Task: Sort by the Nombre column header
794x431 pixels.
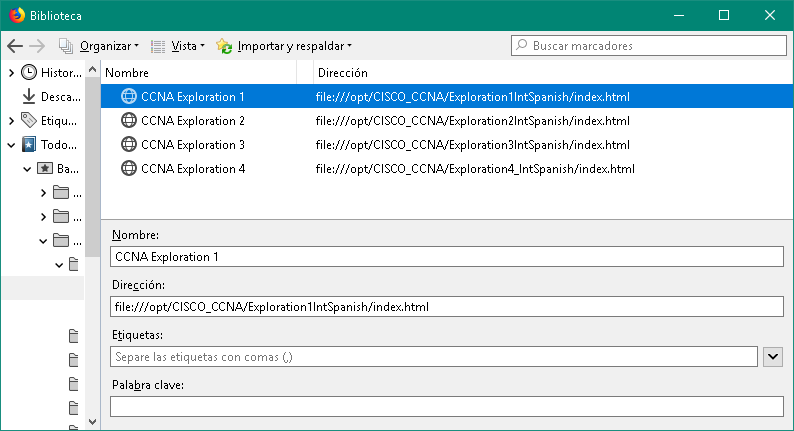Action: coord(198,72)
